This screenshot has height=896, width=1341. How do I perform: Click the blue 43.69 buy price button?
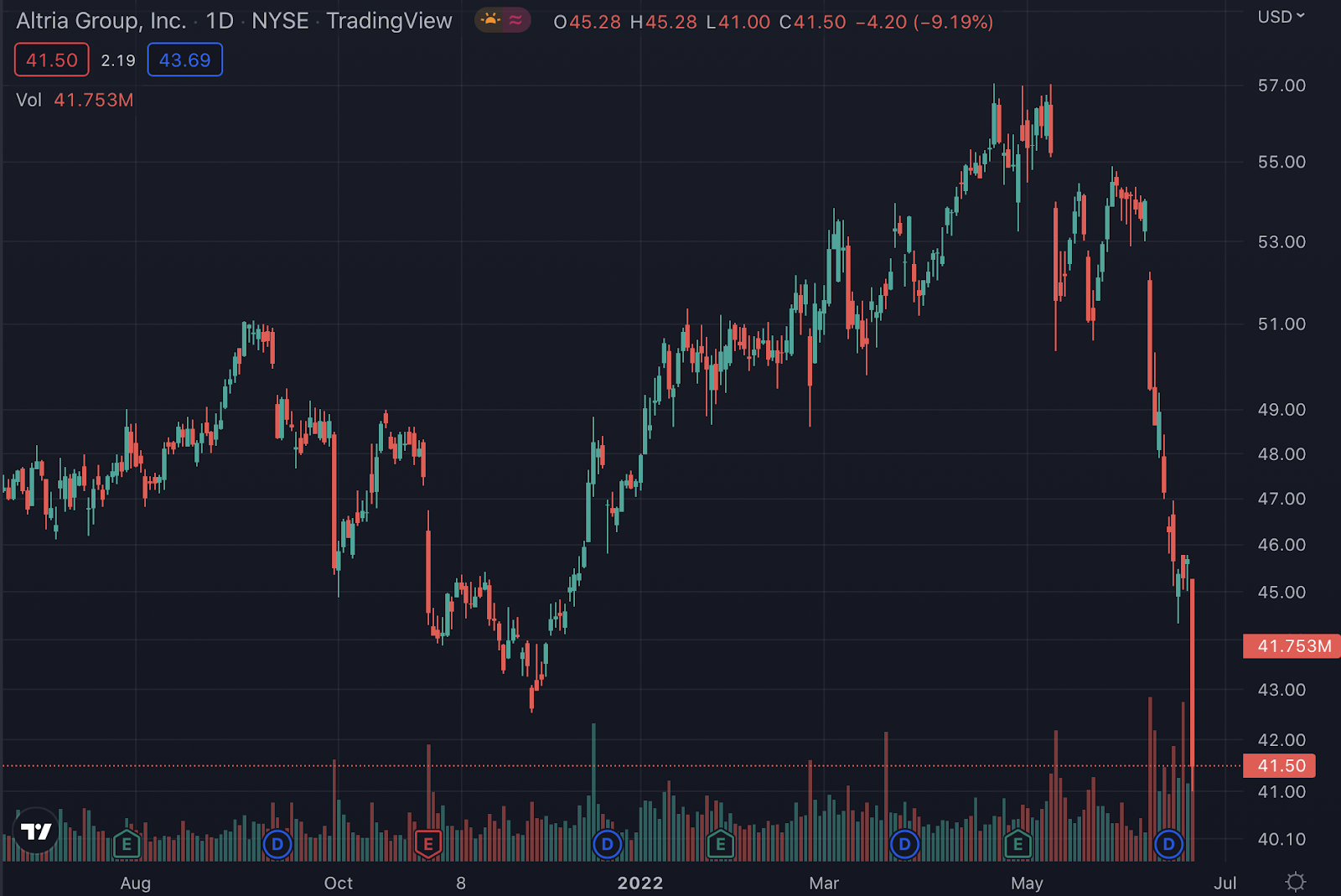tap(185, 60)
